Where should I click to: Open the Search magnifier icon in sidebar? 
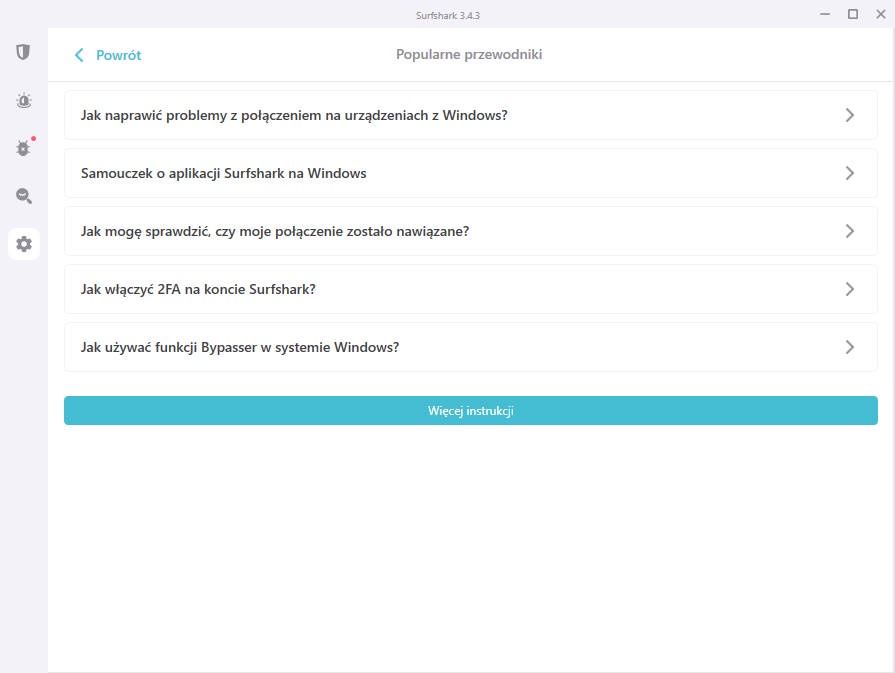click(23, 196)
